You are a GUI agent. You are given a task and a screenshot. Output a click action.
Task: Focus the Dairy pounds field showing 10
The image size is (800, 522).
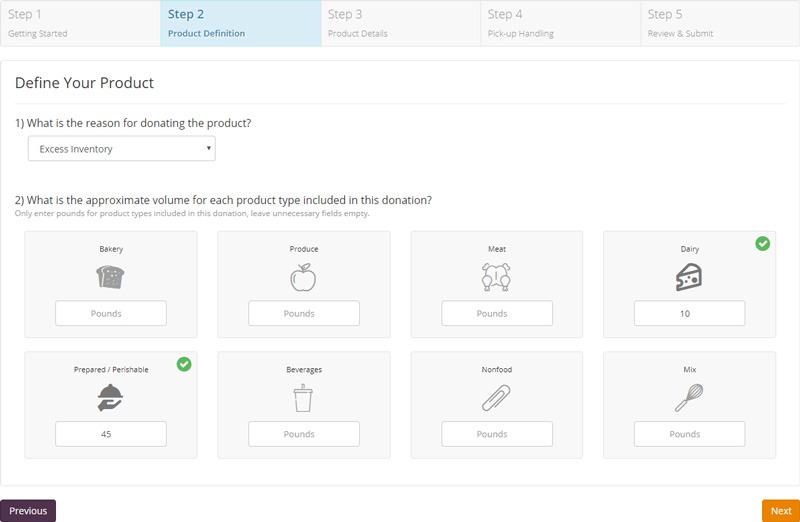[689, 313]
